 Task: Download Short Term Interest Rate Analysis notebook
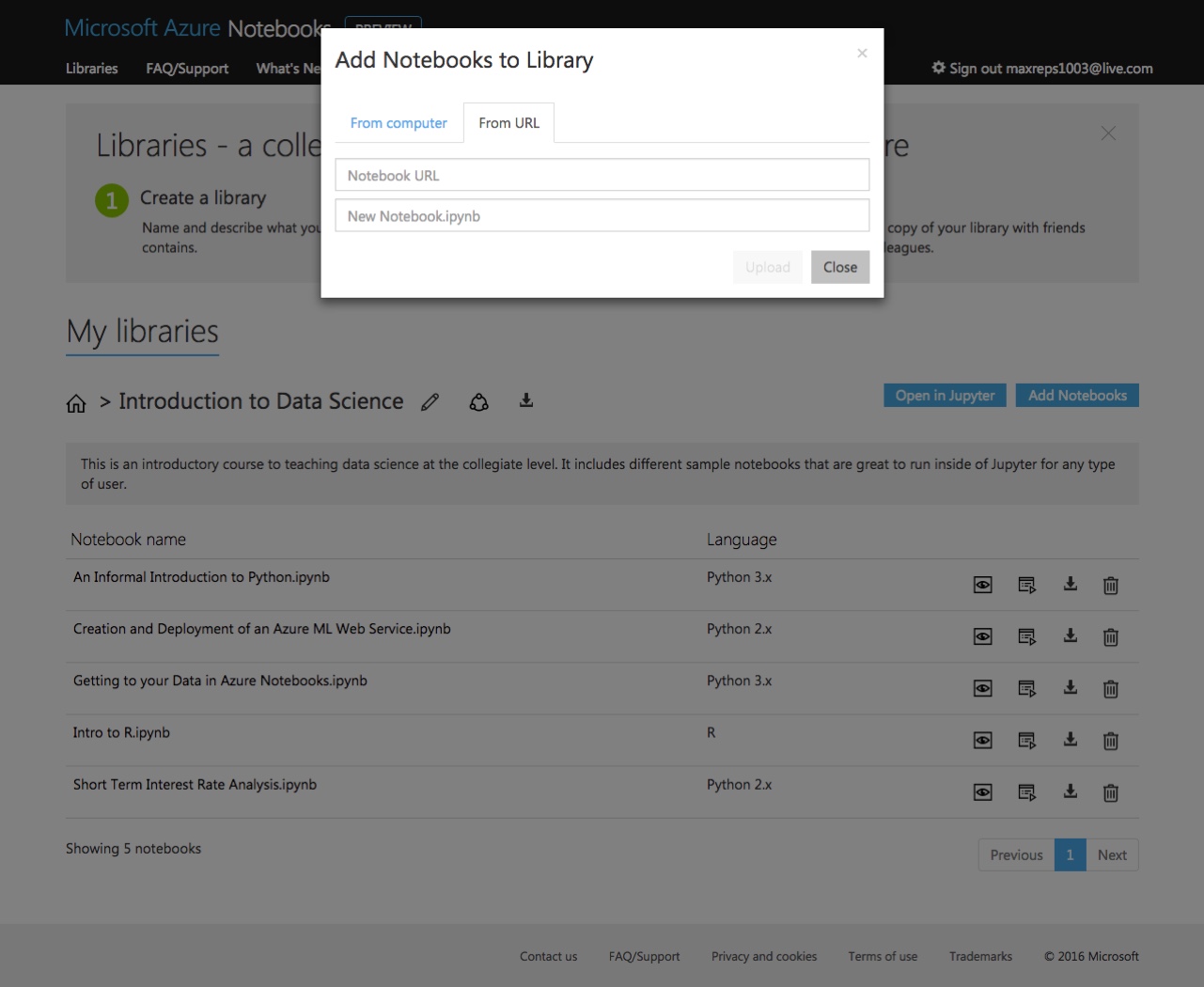pos(1070,791)
